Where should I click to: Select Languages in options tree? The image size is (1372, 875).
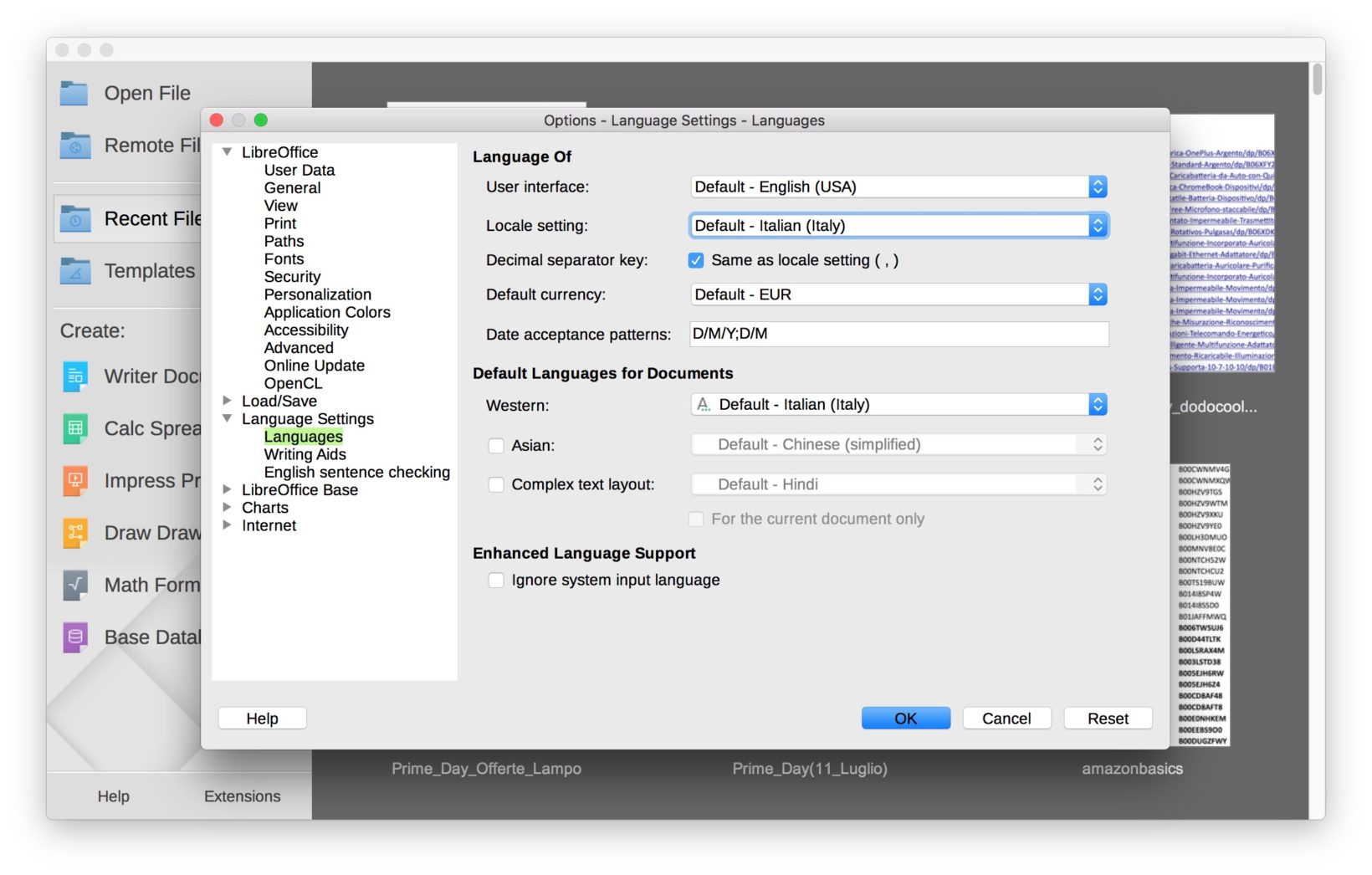(x=303, y=437)
